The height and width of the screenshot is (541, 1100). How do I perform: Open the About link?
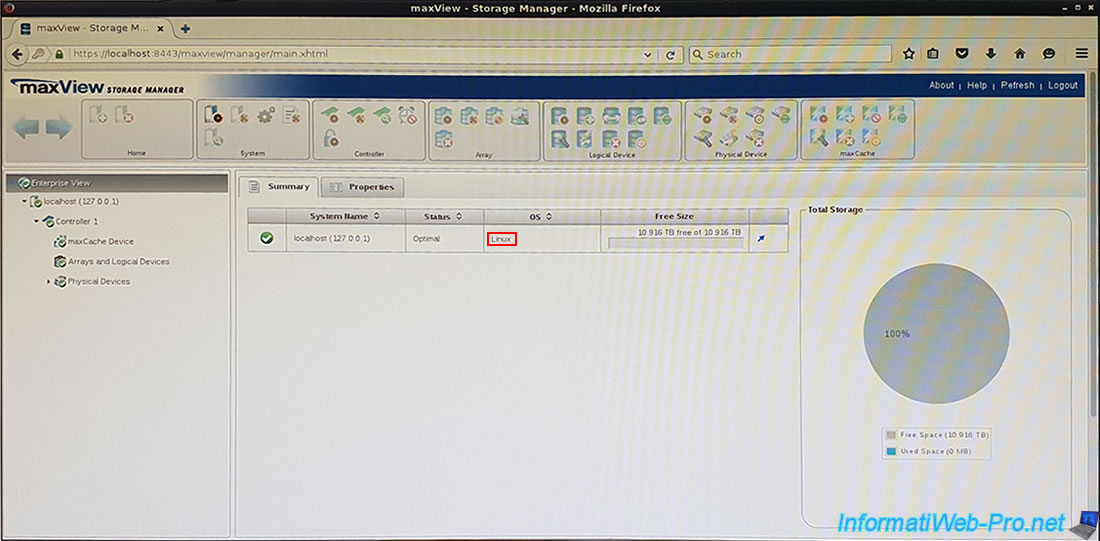coord(941,85)
